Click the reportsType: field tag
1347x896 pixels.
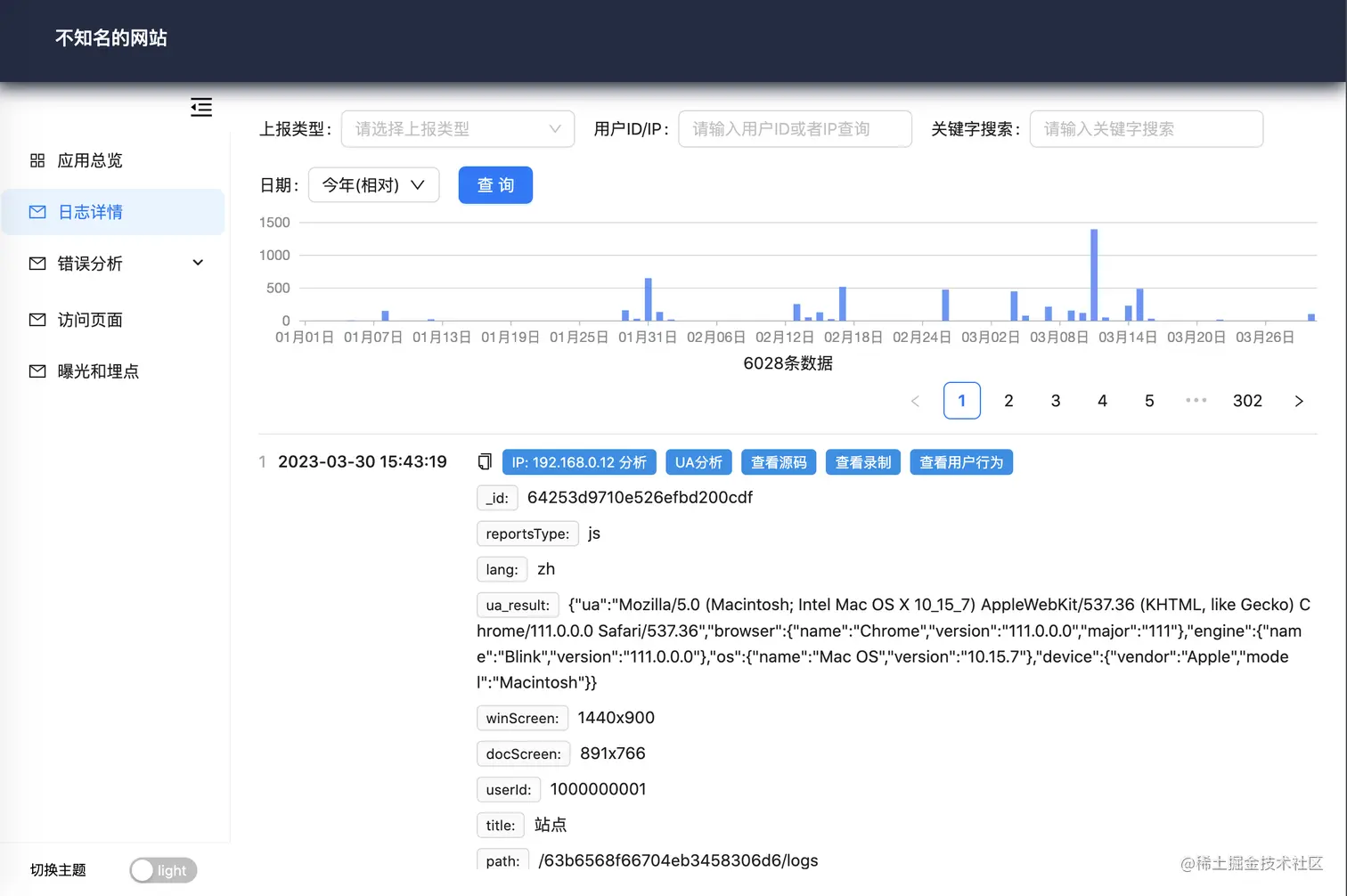pyautogui.click(x=527, y=534)
